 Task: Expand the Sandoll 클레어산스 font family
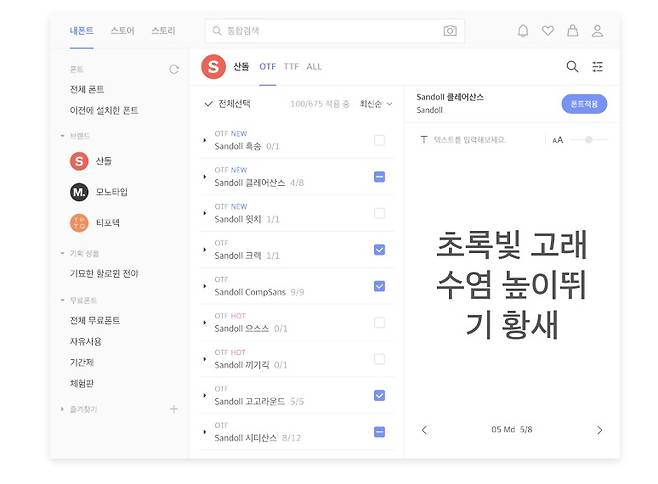[x=205, y=177]
